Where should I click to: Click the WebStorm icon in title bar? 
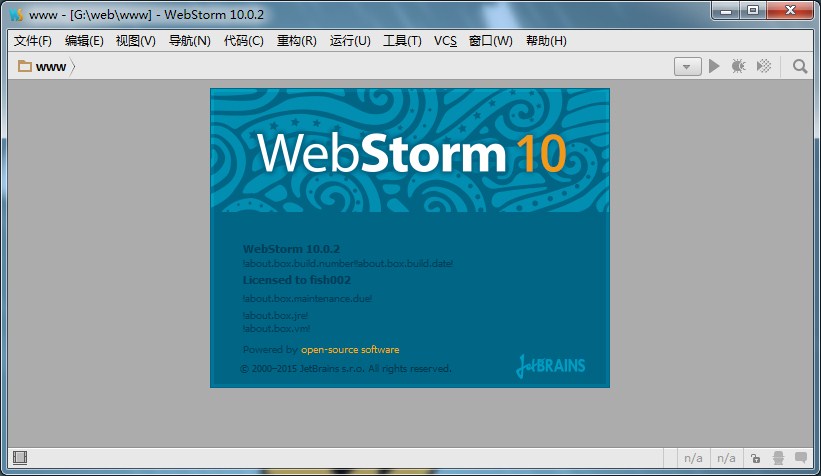click(x=15, y=14)
